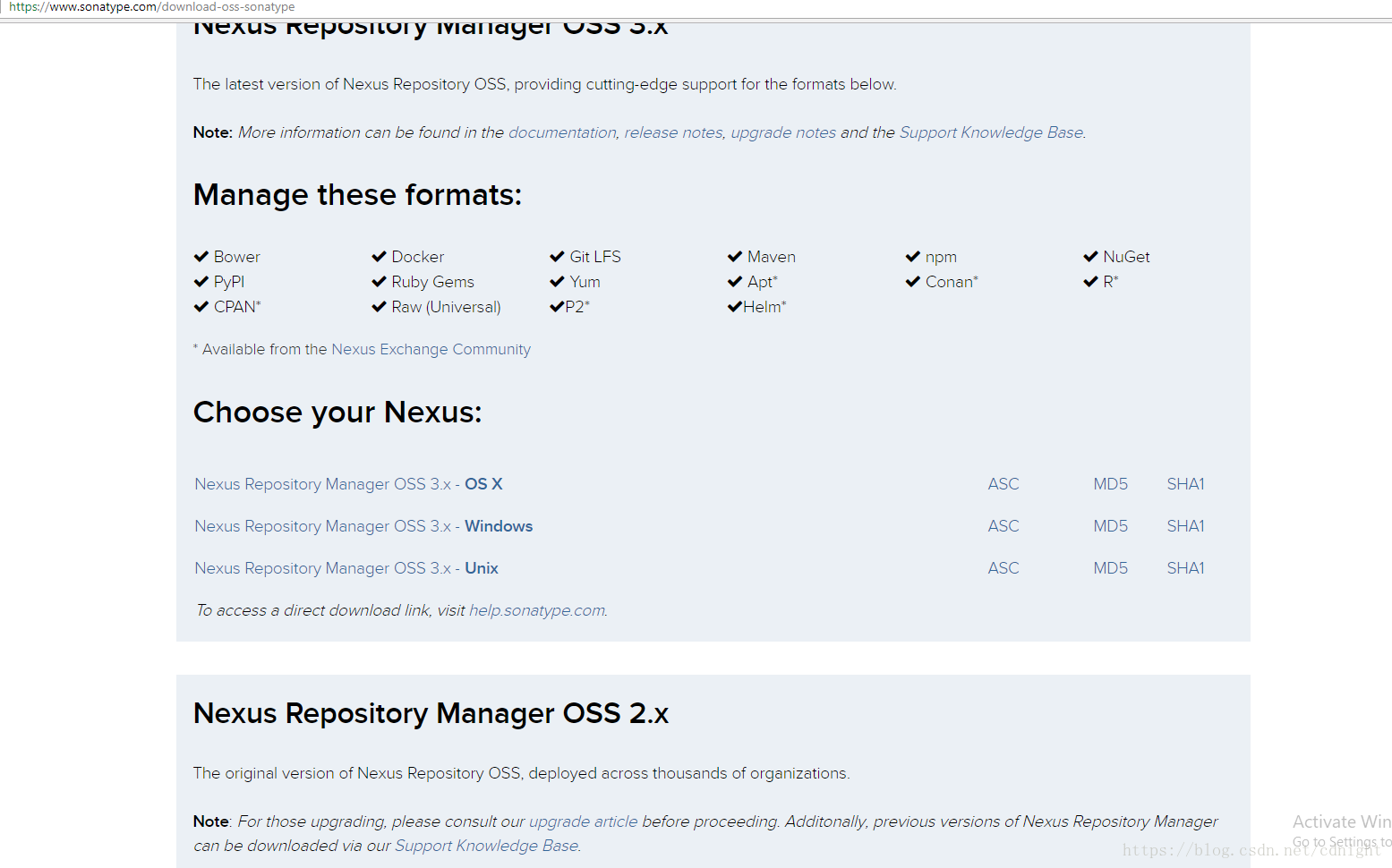The width and height of the screenshot is (1392, 868).
Task: Visit help.sonatype.com link
Action: pos(537,610)
